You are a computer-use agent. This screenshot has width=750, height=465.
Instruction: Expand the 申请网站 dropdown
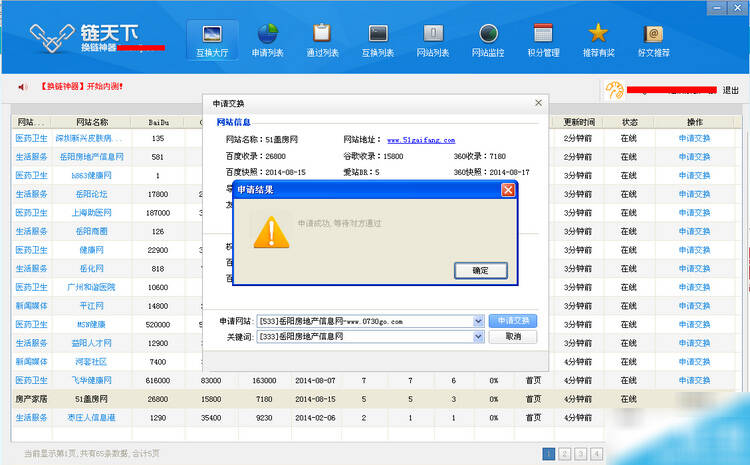pyautogui.click(x=478, y=321)
